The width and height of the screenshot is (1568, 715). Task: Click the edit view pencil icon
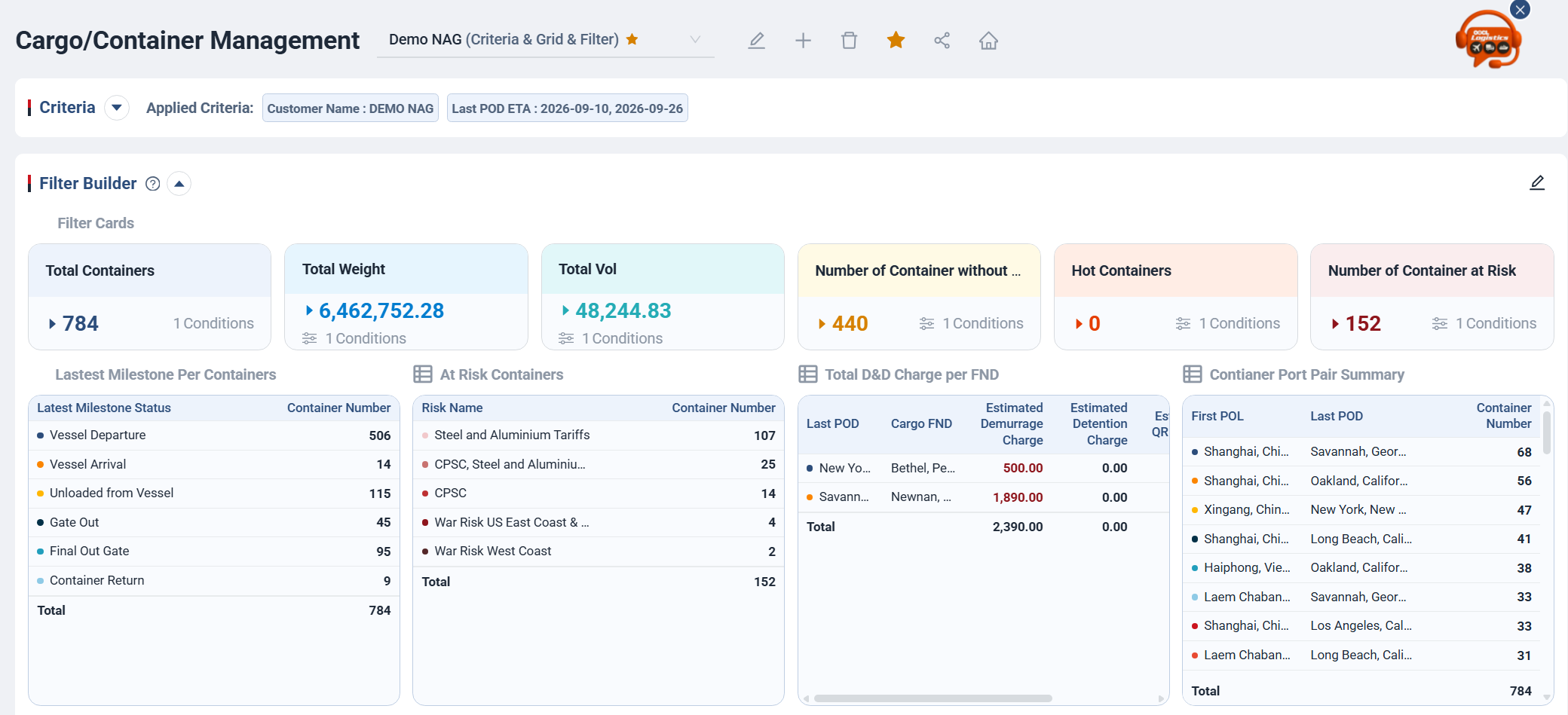coord(756,41)
